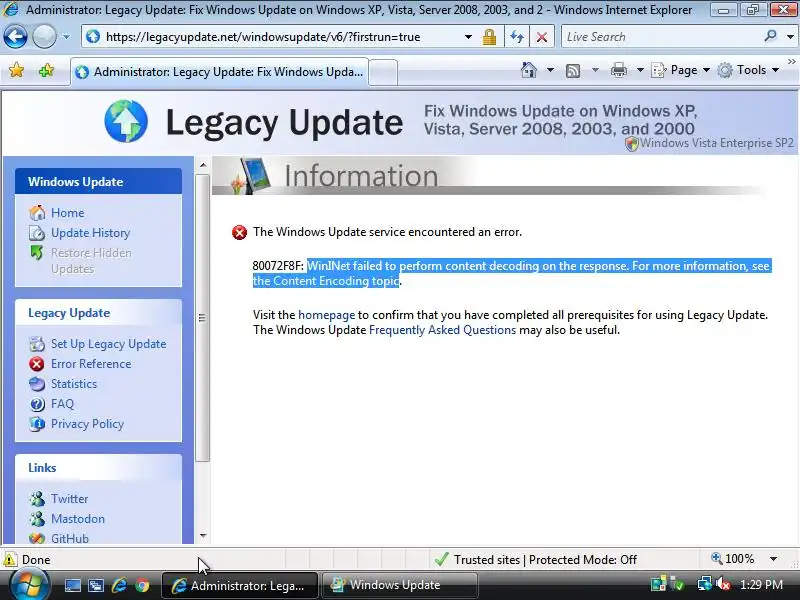
Task: Click the Update History clock icon
Action: tap(37, 233)
